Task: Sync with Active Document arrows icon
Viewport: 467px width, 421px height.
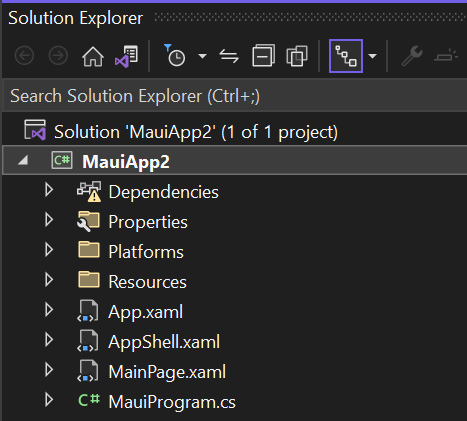Action: [229, 56]
